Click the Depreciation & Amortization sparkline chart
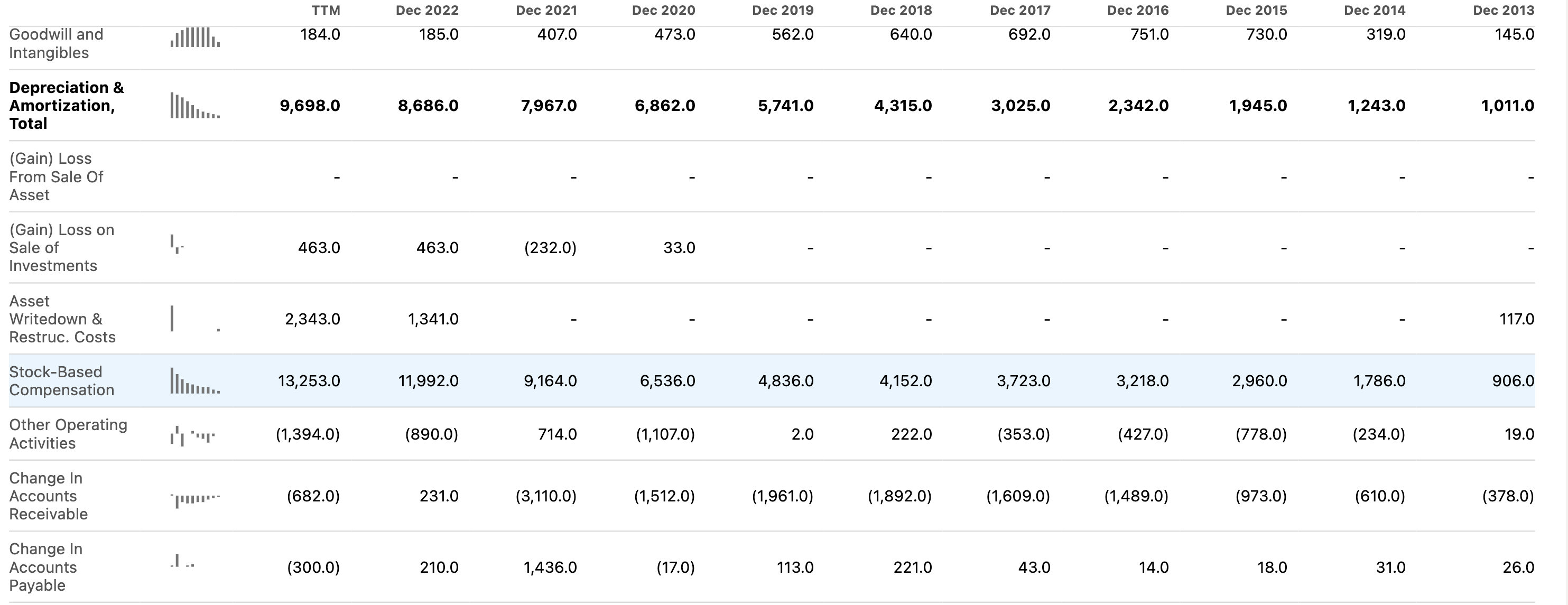The width and height of the screenshot is (1568, 605). click(195, 106)
